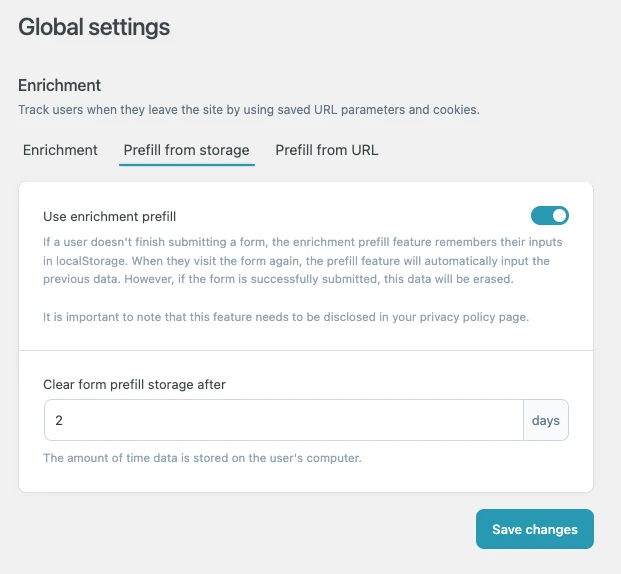The image size is (621, 574).
Task: Click the Enrichment section heading
Action: tap(60, 86)
